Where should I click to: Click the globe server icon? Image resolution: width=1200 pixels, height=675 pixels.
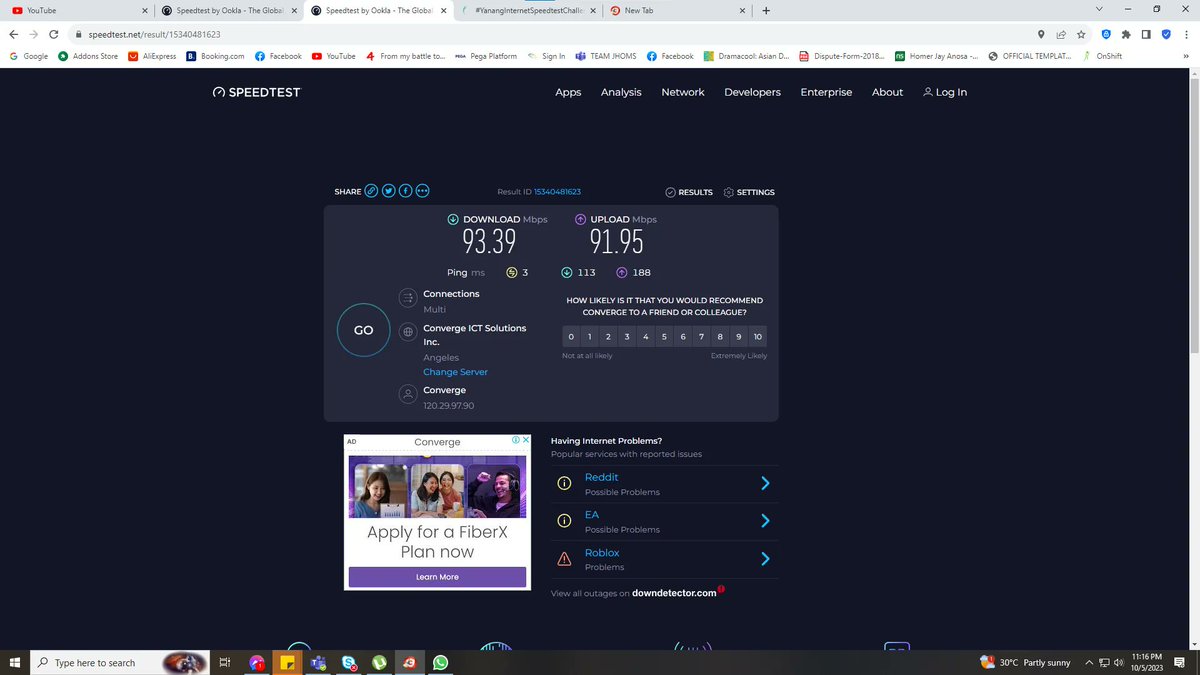[x=407, y=333]
